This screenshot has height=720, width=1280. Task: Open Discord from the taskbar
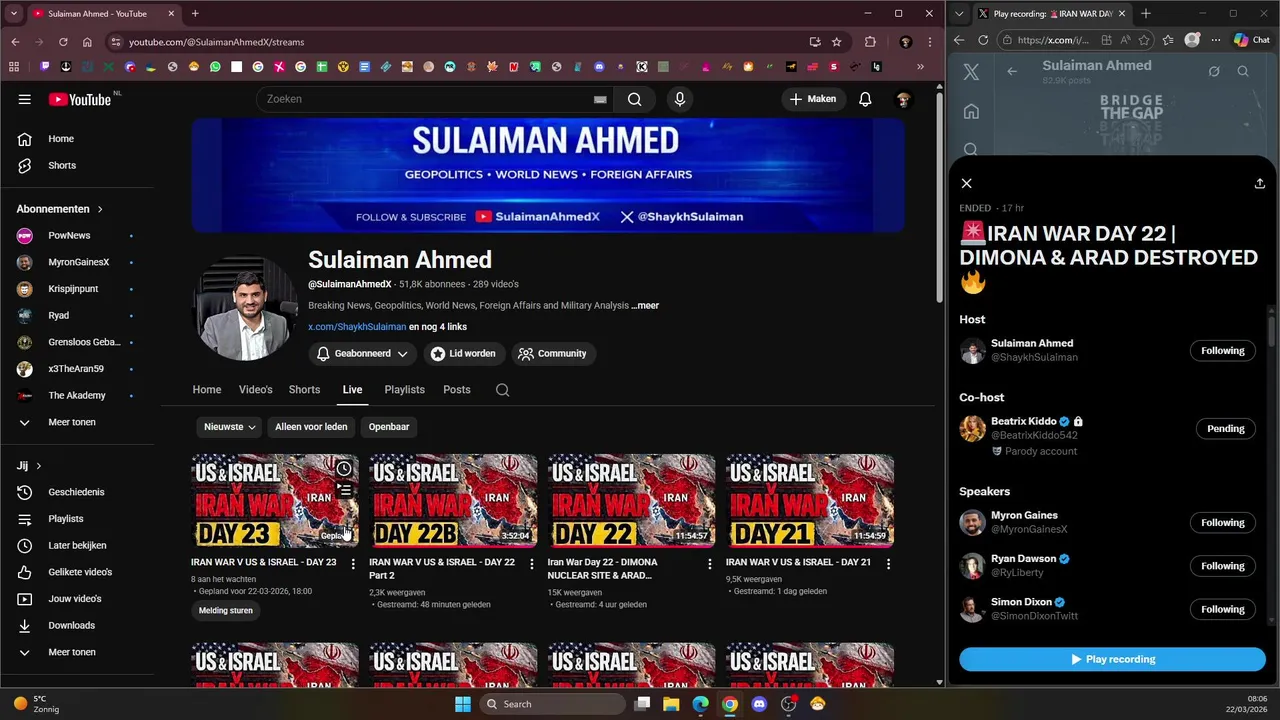click(759, 704)
